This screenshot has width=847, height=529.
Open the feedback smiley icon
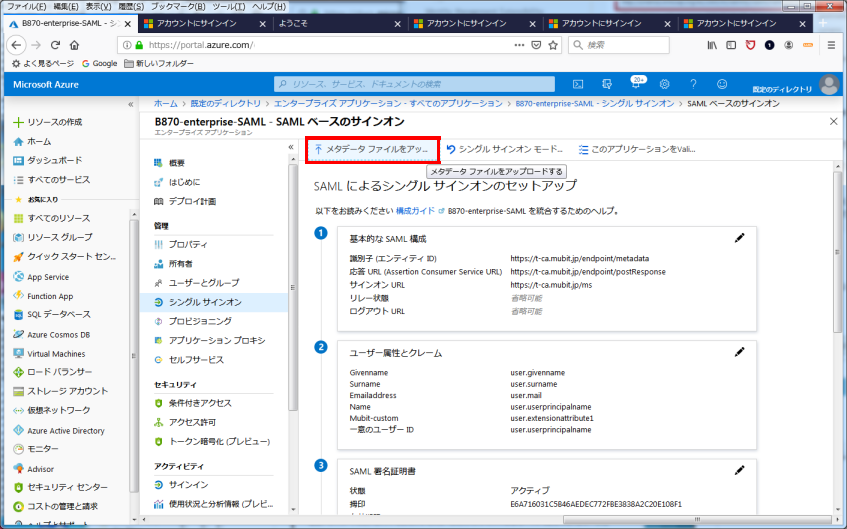722,84
